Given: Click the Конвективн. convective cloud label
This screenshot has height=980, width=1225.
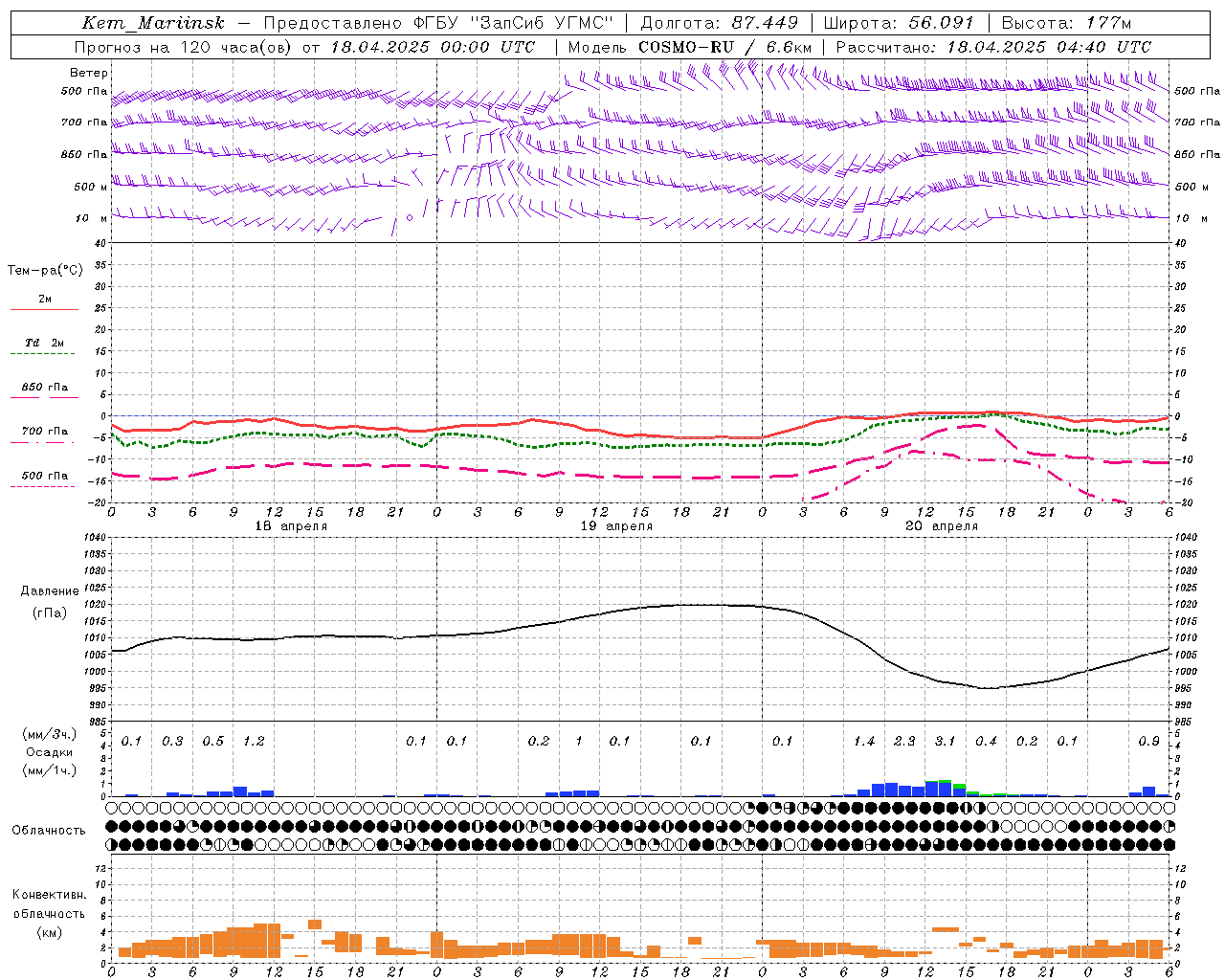Looking at the screenshot, I should 49,895.
